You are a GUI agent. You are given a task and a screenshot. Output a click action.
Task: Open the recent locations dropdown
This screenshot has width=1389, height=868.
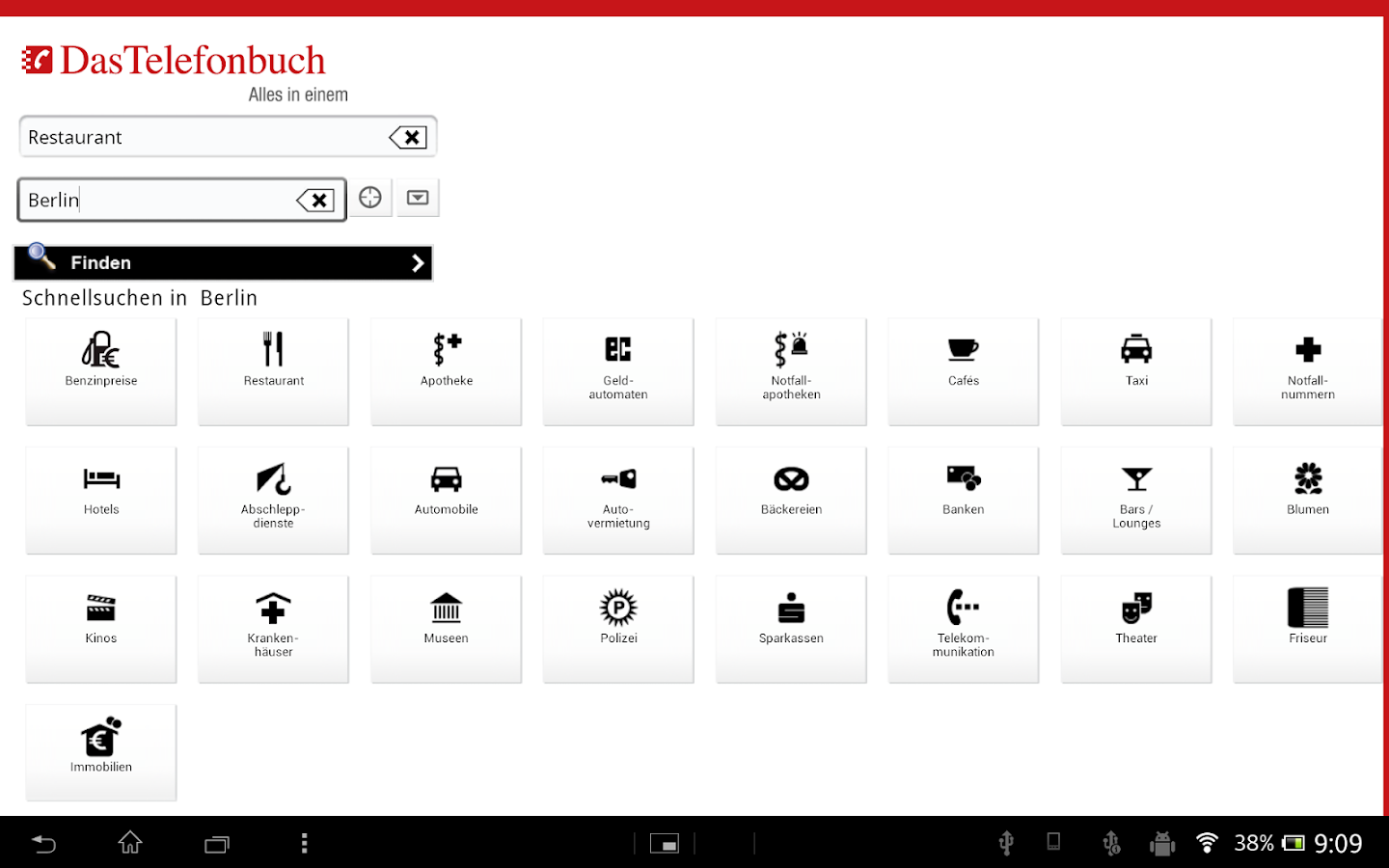[418, 197]
